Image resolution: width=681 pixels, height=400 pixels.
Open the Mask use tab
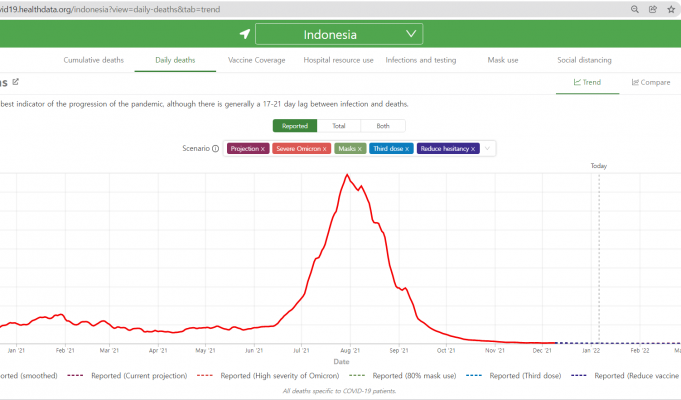[502, 60]
